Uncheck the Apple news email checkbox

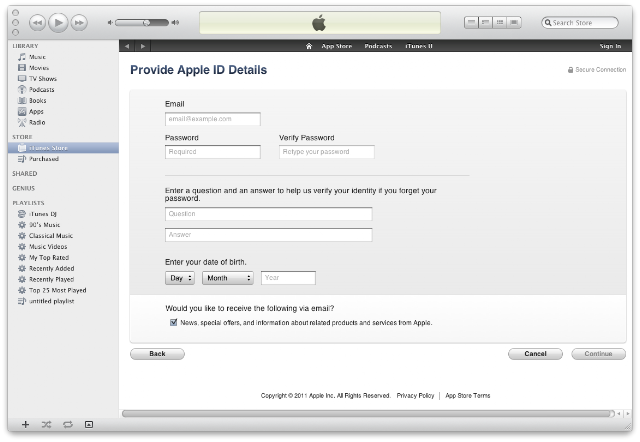coord(173,322)
